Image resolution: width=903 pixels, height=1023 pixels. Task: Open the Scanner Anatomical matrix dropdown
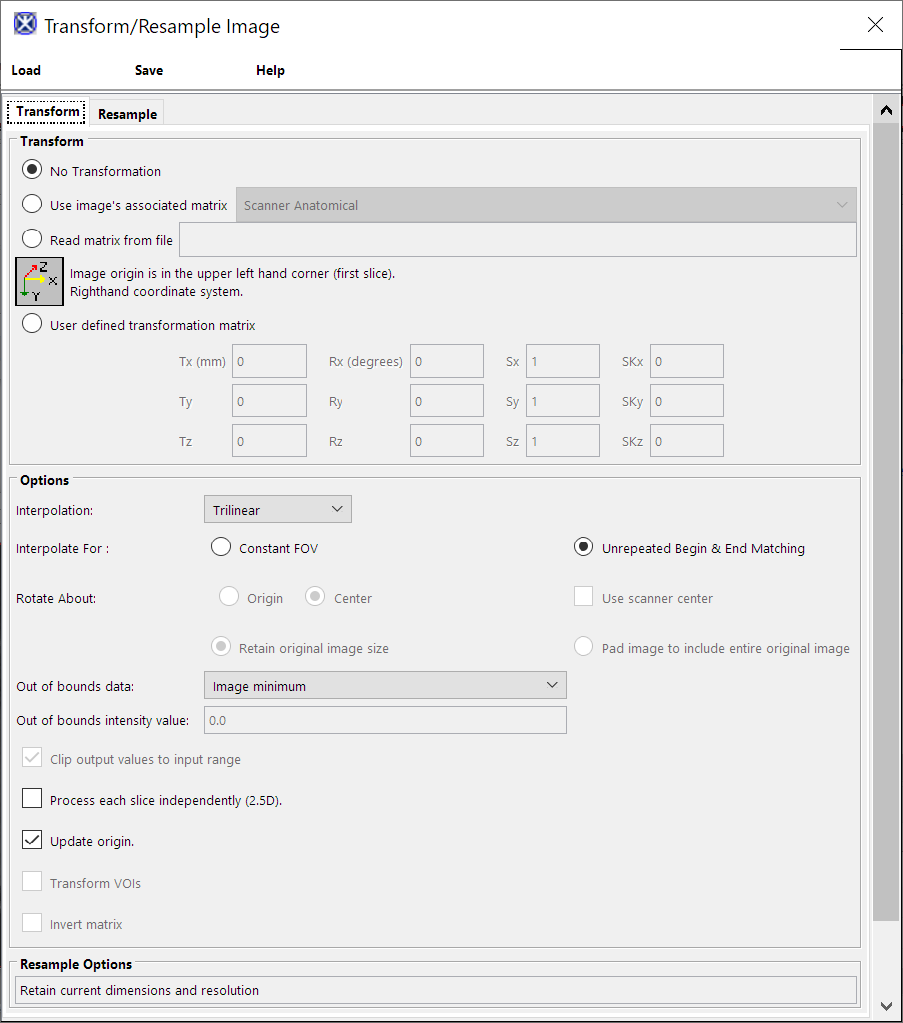(x=545, y=205)
